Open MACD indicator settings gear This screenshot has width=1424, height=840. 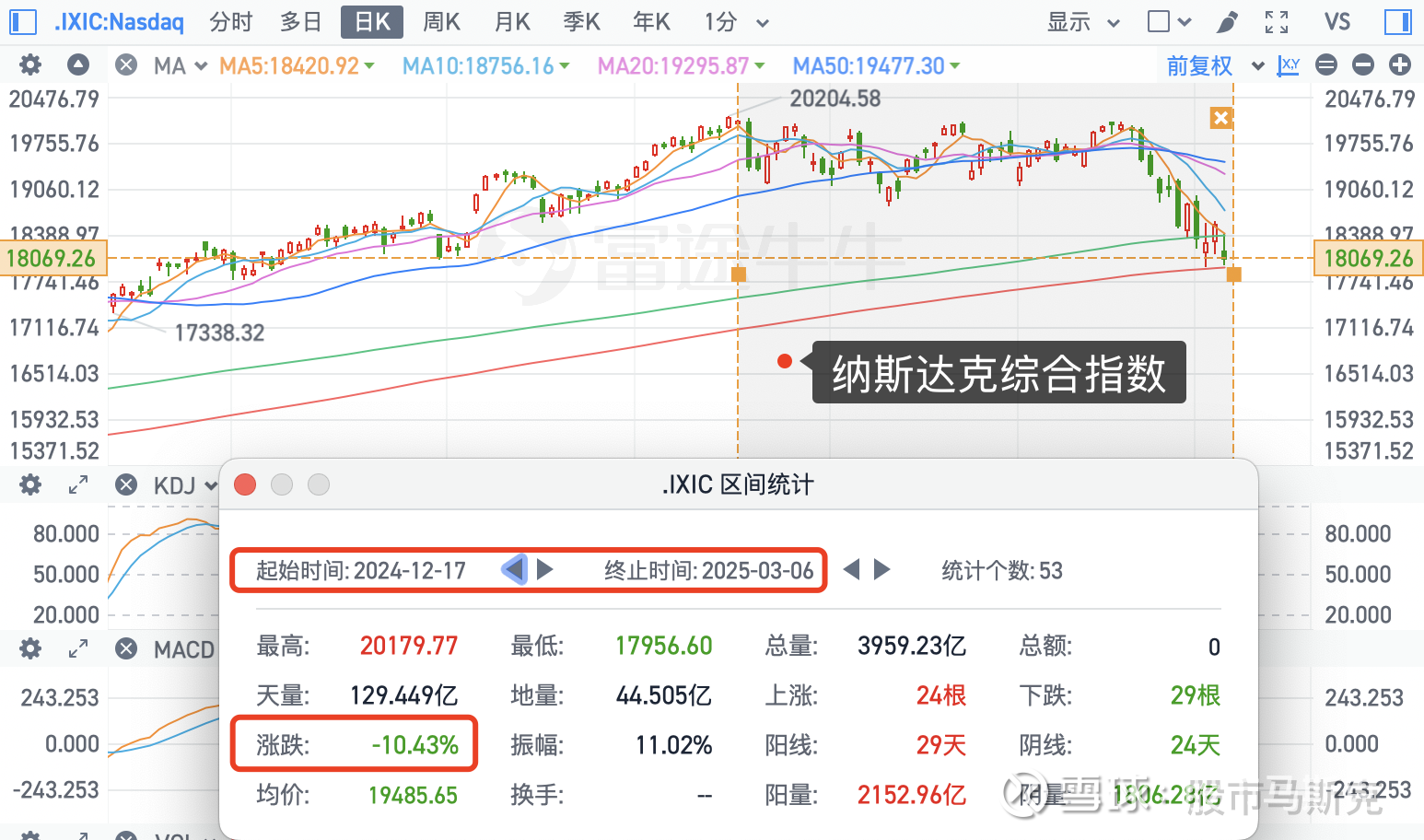tap(29, 649)
